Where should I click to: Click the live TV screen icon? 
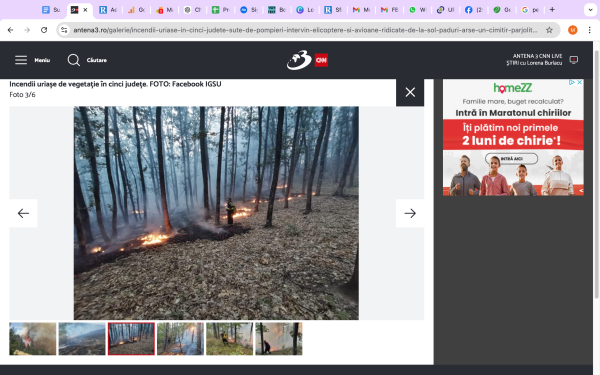(x=574, y=60)
